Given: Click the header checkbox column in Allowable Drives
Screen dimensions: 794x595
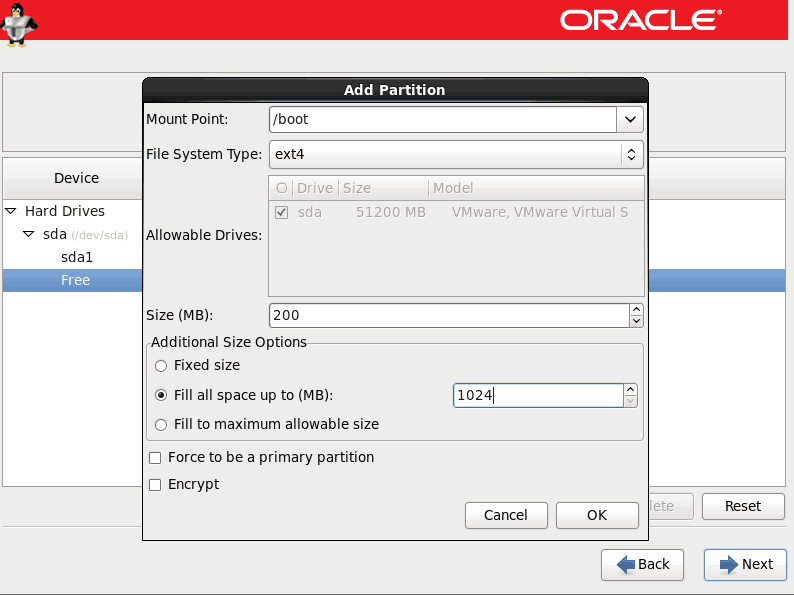Looking at the screenshot, I should [x=282, y=188].
